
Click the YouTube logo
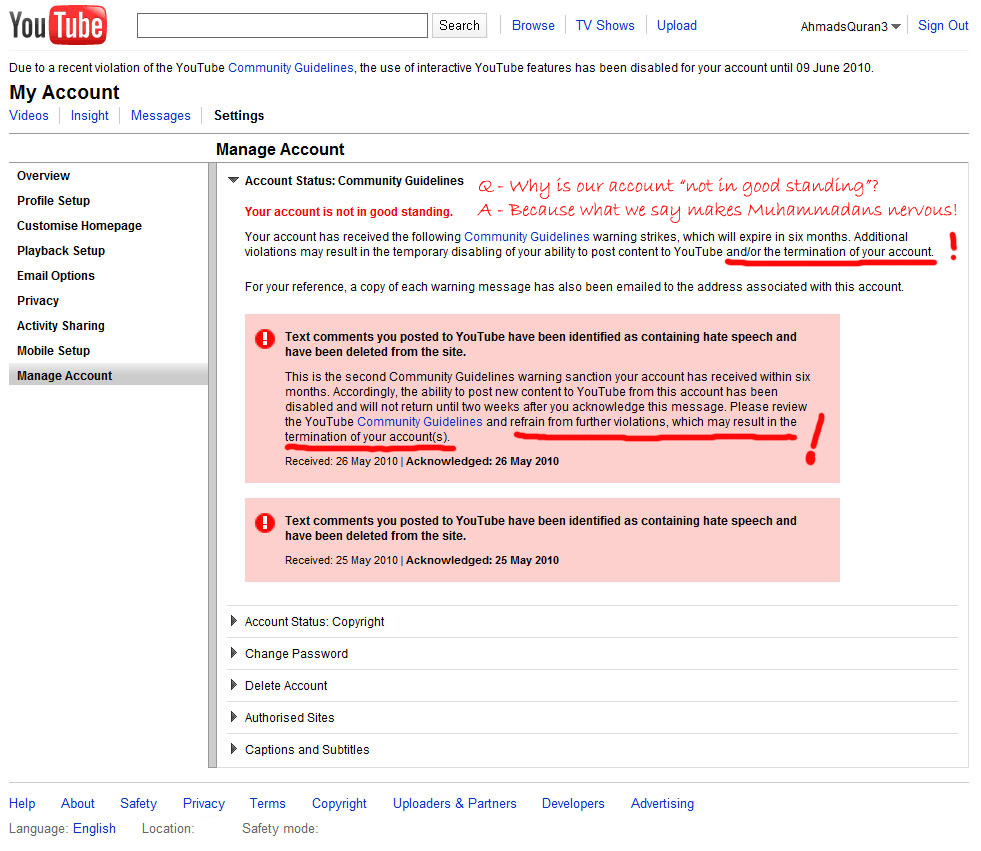pos(58,25)
